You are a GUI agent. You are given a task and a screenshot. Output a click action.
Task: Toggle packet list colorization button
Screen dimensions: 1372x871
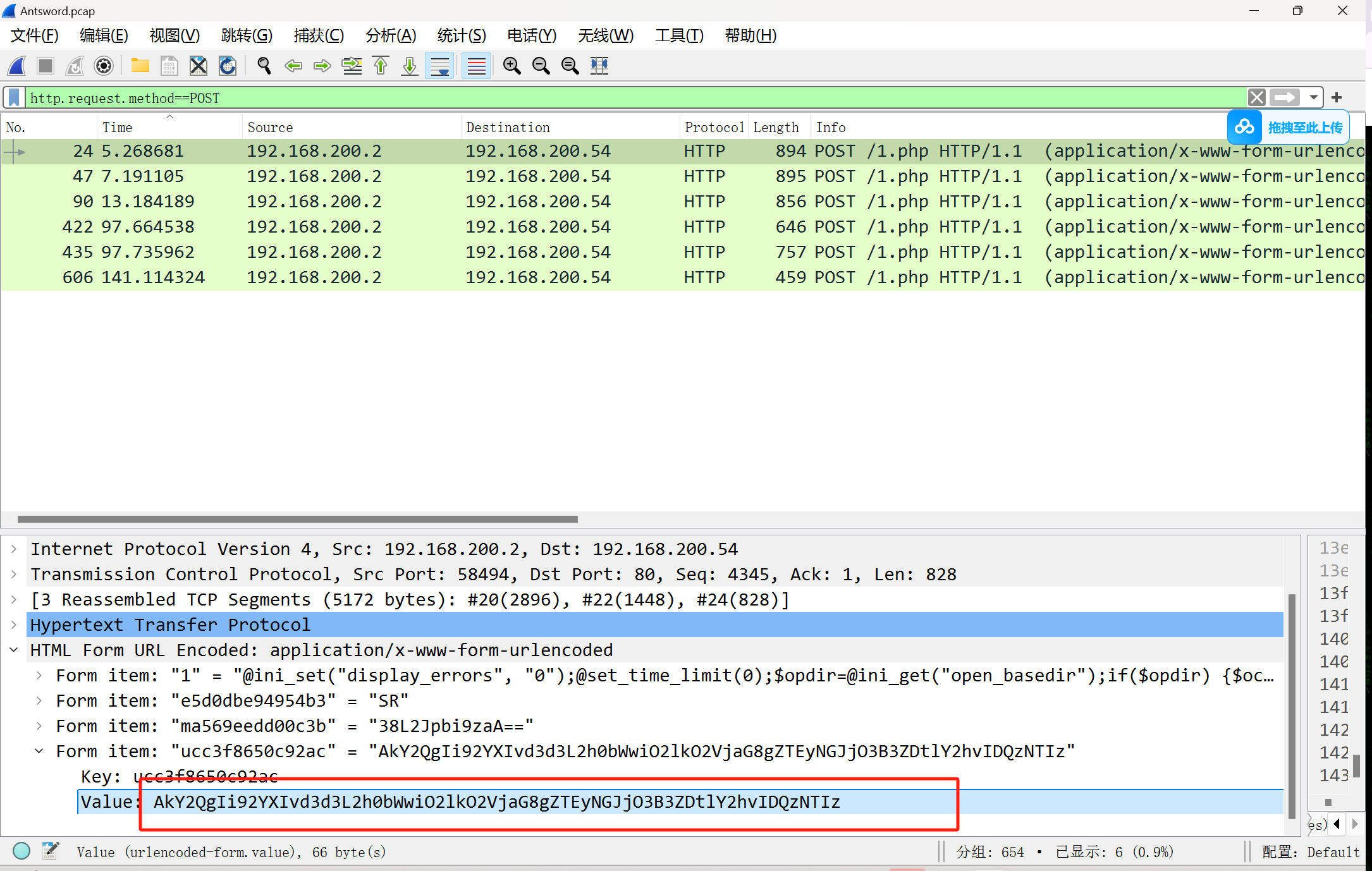click(476, 66)
